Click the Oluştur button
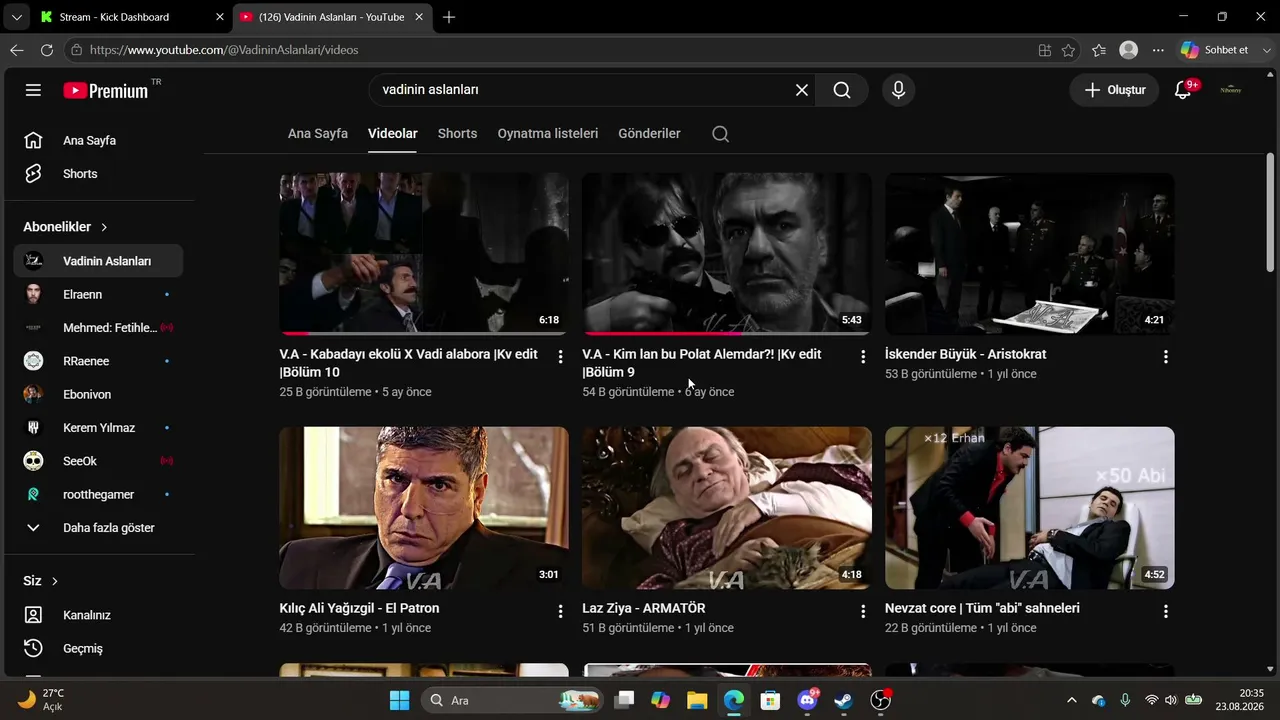 click(x=1115, y=90)
